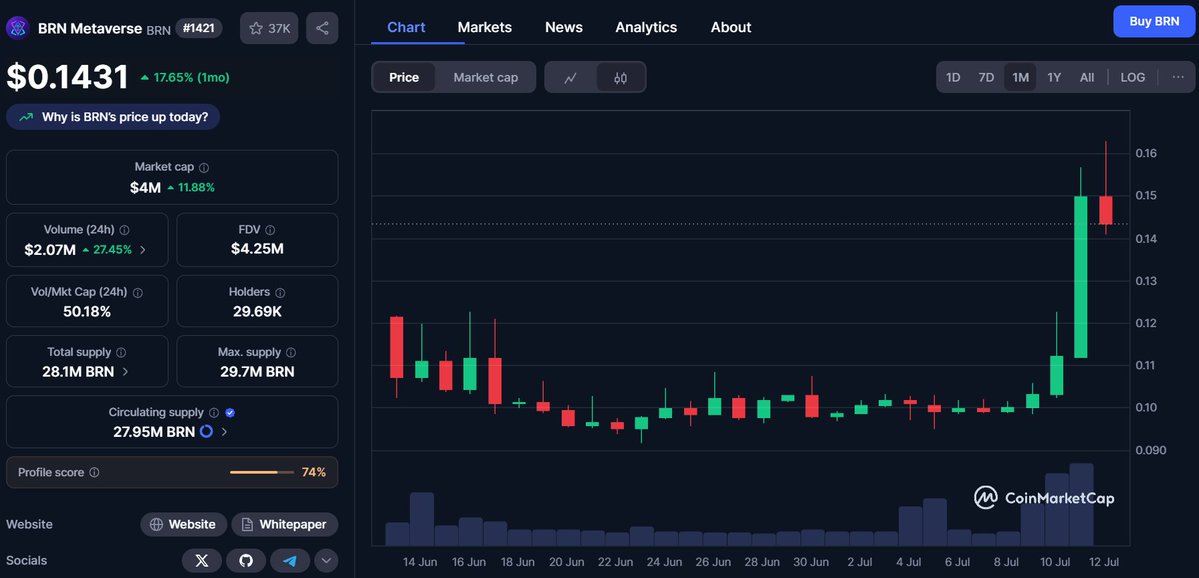Click the BRN Metaverse logo icon
Viewport: 1199px width, 578px height.
18,28
